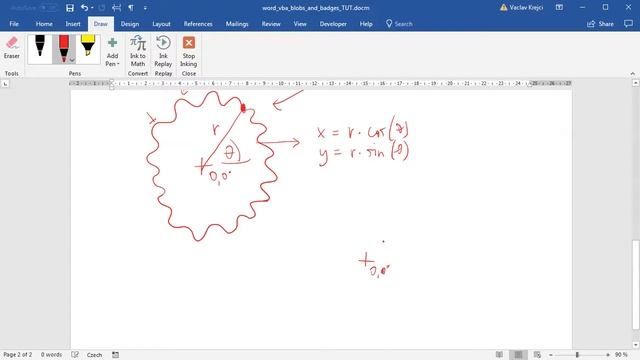640x360 pixels.
Task: Click Add Pen button
Action: point(112,52)
